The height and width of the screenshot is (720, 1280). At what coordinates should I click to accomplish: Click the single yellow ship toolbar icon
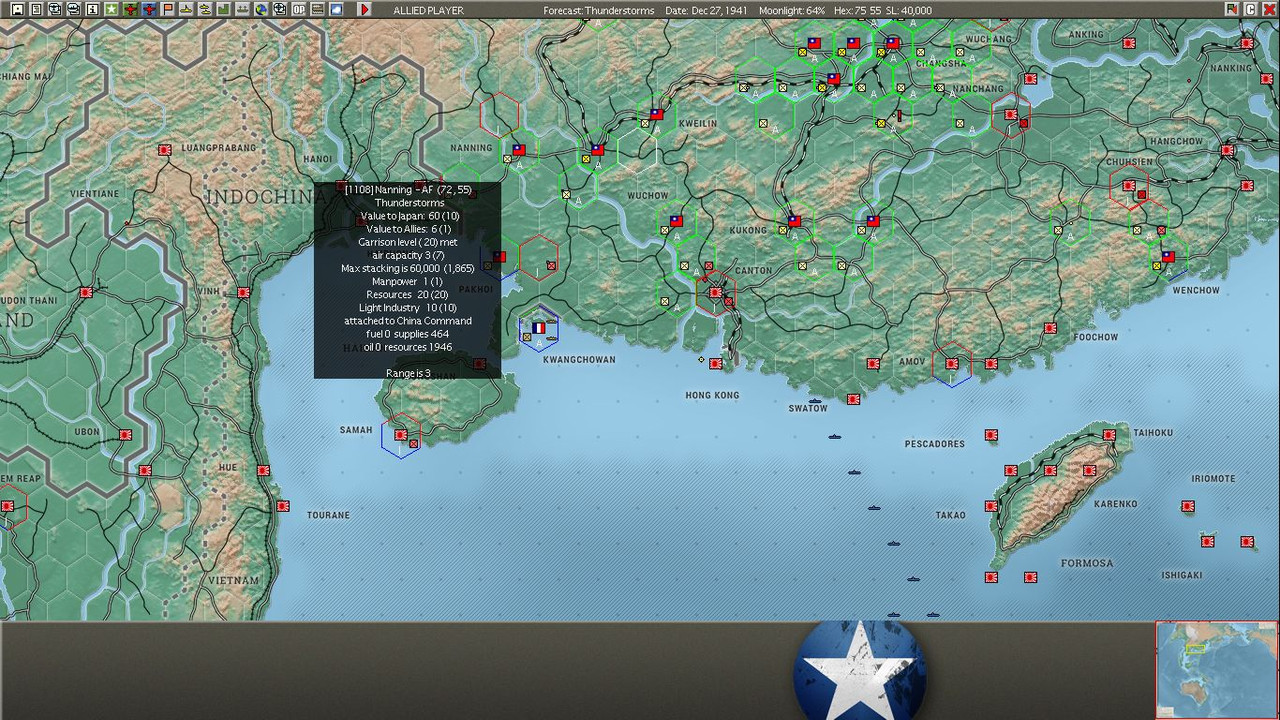[x=186, y=9]
